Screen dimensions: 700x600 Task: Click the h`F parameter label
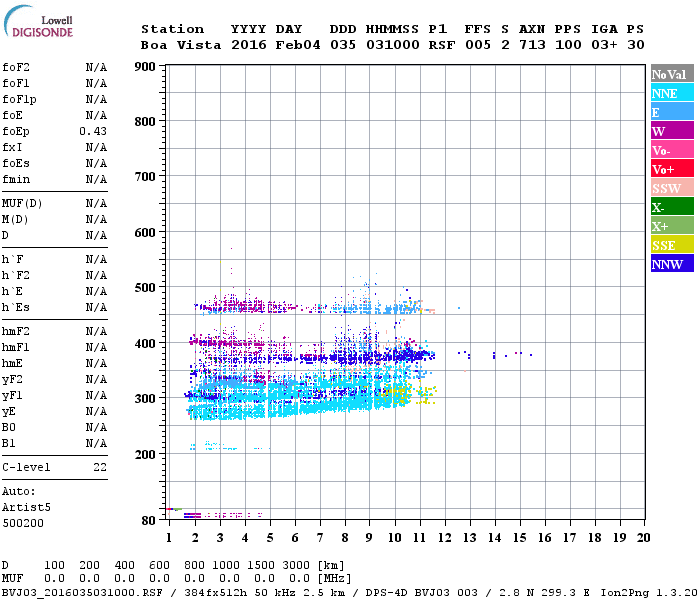pos(12,259)
